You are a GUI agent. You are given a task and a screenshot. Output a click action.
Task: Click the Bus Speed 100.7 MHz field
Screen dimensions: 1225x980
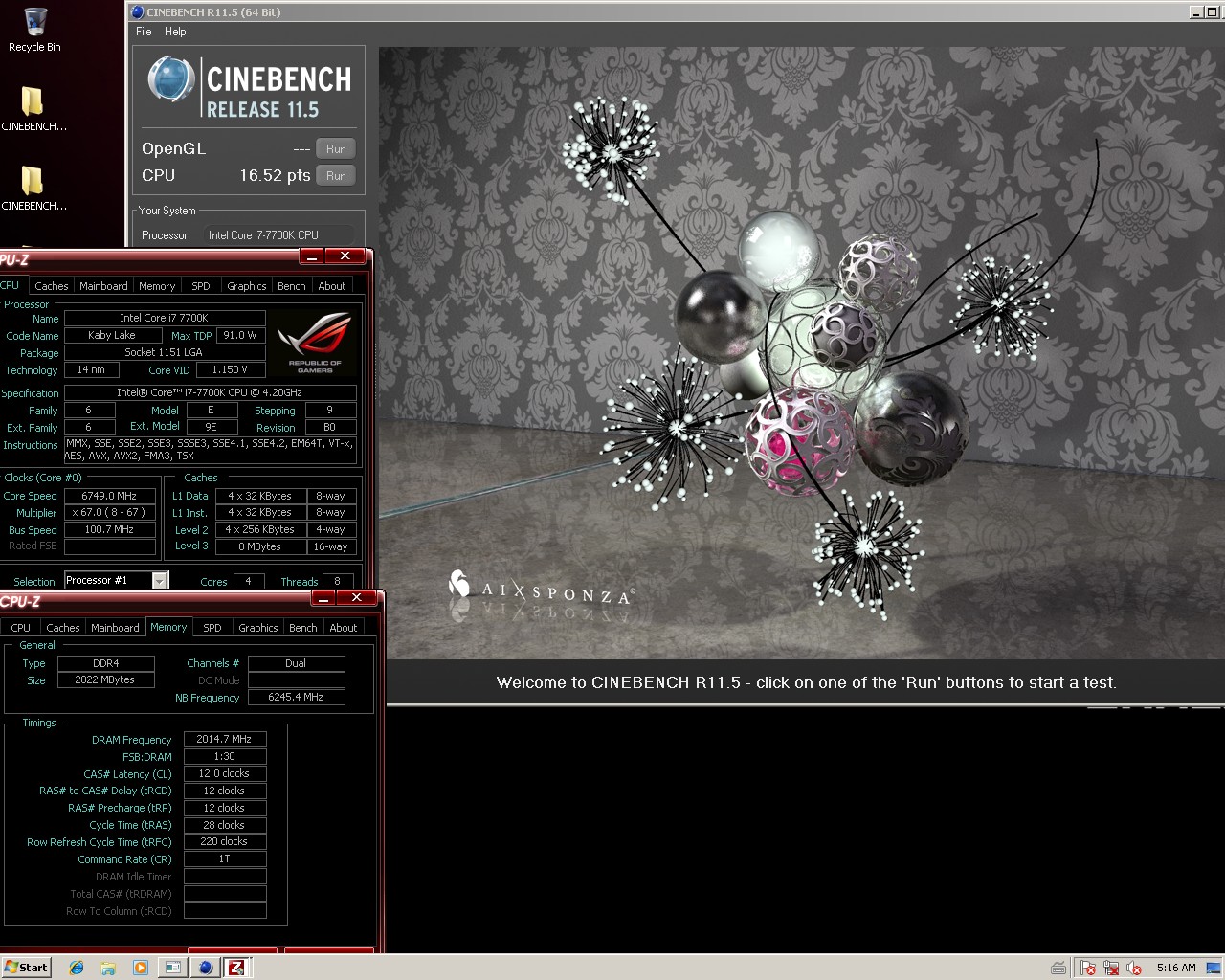110,530
